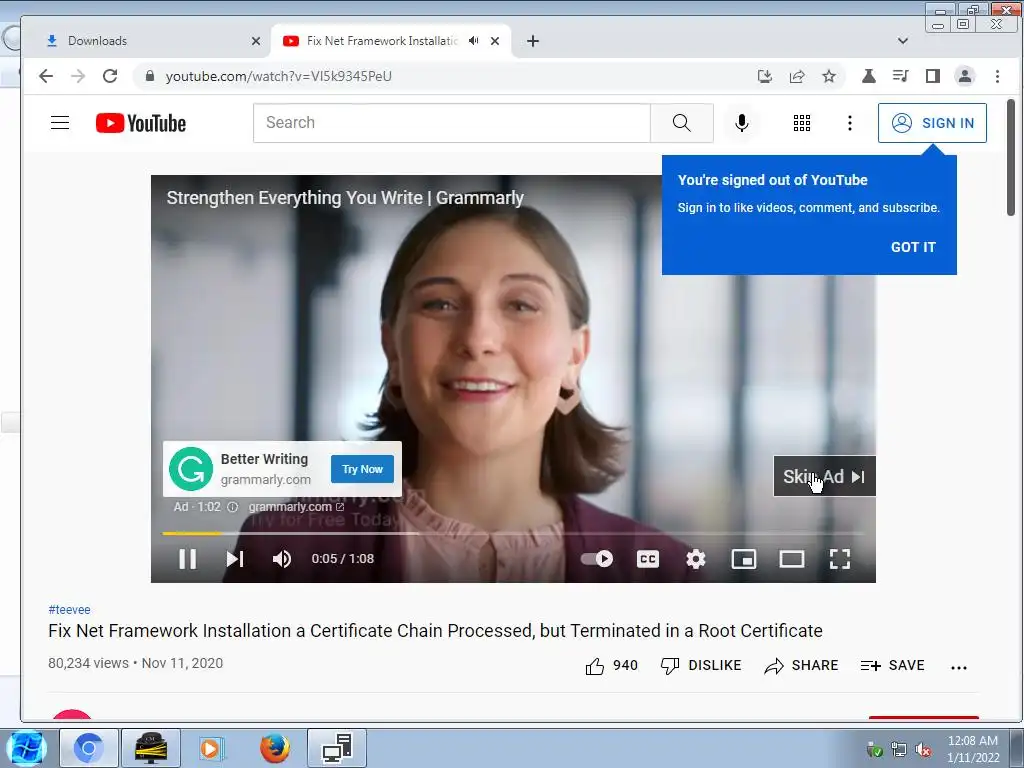Open a new browser tab
The width and height of the screenshot is (1024, 768).
[533, 41]
